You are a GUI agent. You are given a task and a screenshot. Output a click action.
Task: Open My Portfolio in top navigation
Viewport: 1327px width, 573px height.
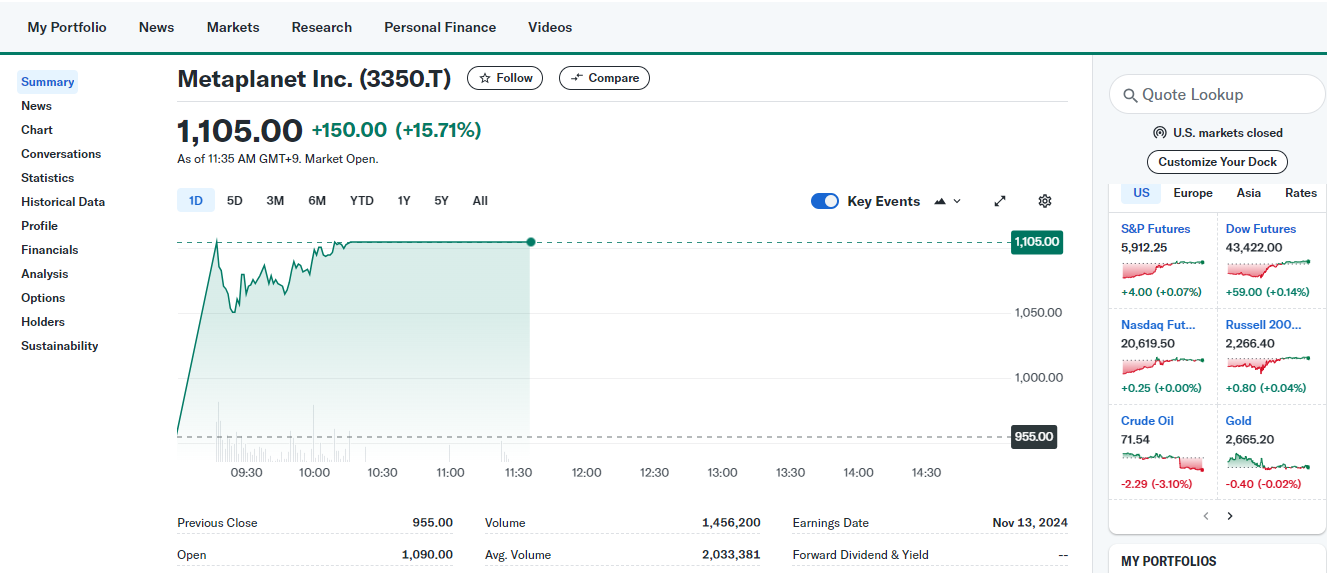tap(67, 27)
